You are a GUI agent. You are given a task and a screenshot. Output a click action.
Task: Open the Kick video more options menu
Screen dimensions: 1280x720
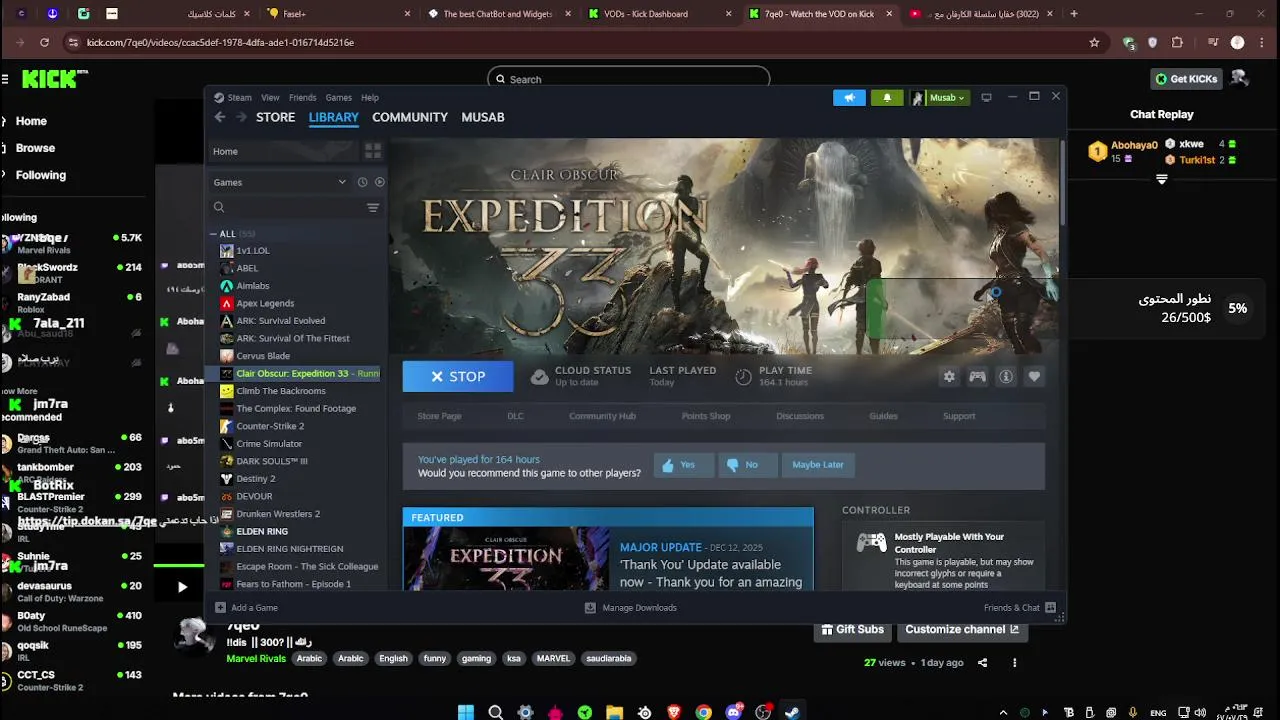coord(1014,662)
